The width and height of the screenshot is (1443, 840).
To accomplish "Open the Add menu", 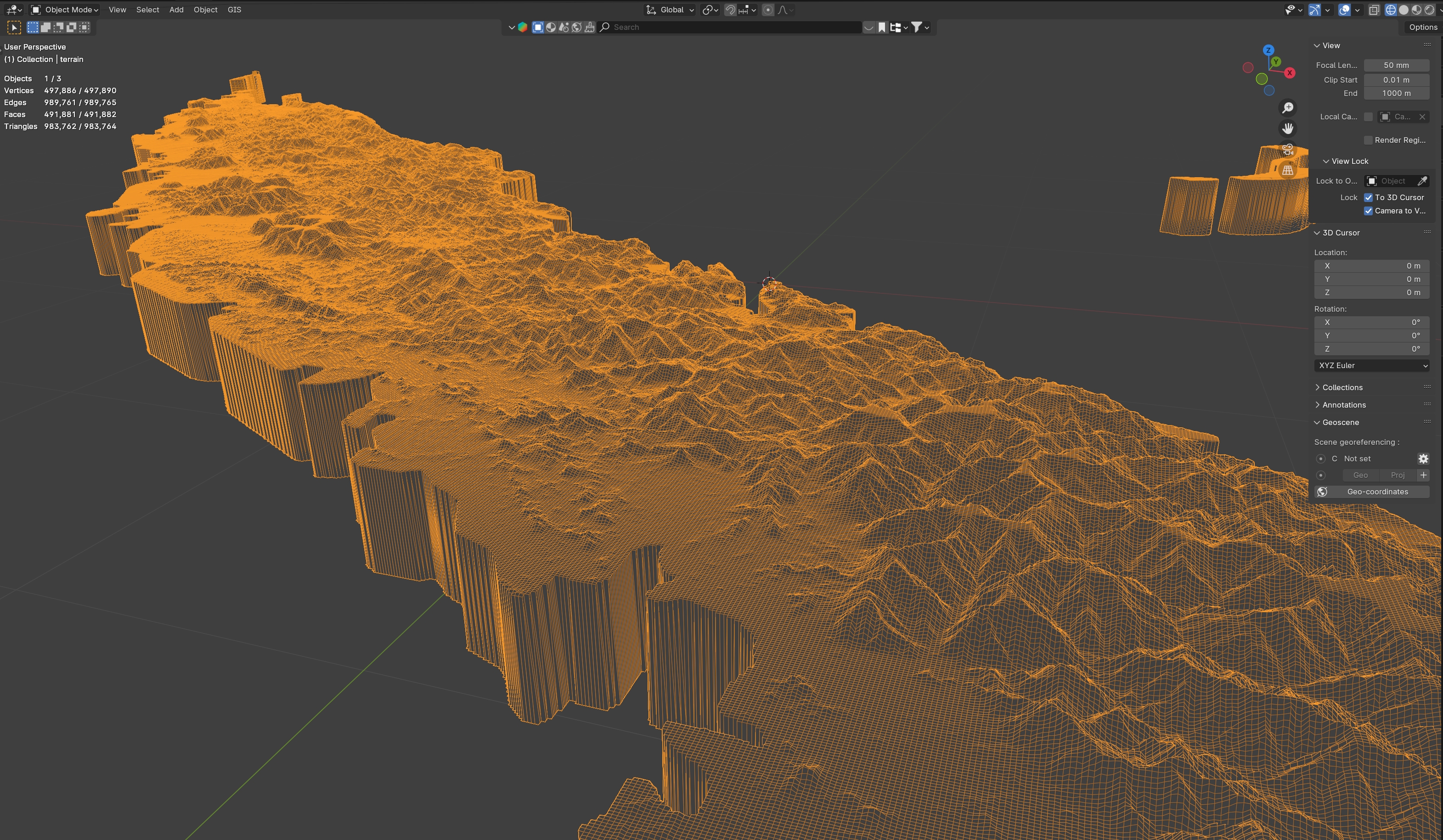I will click(176, 10).
